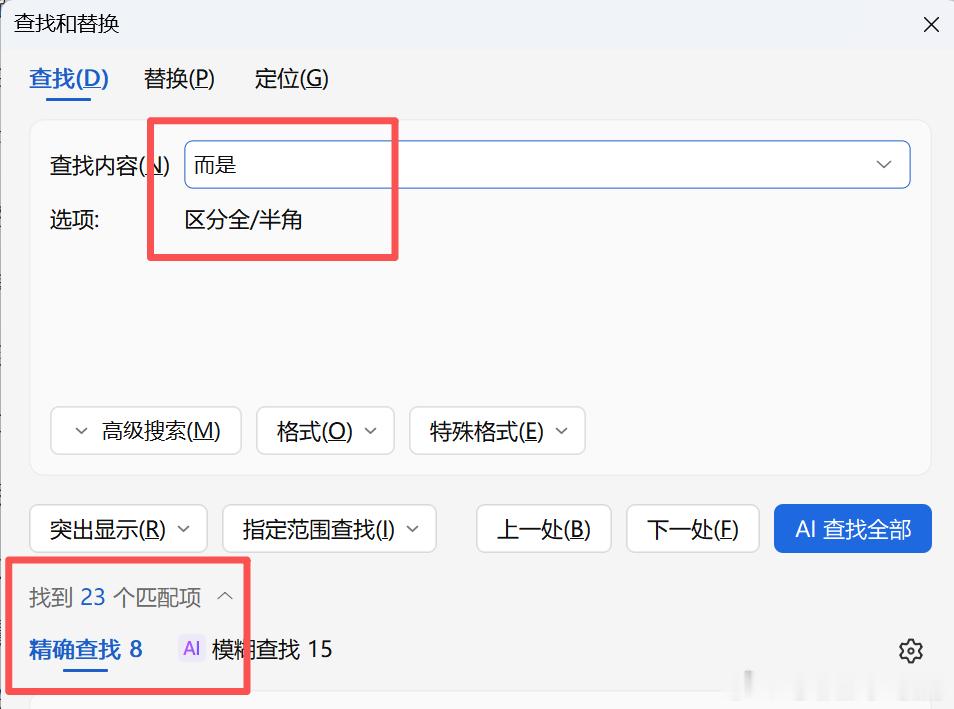The height and width of the screenshot is (709, 954).
Task: Click the 下一处(F) button
Action: (693, 529)
